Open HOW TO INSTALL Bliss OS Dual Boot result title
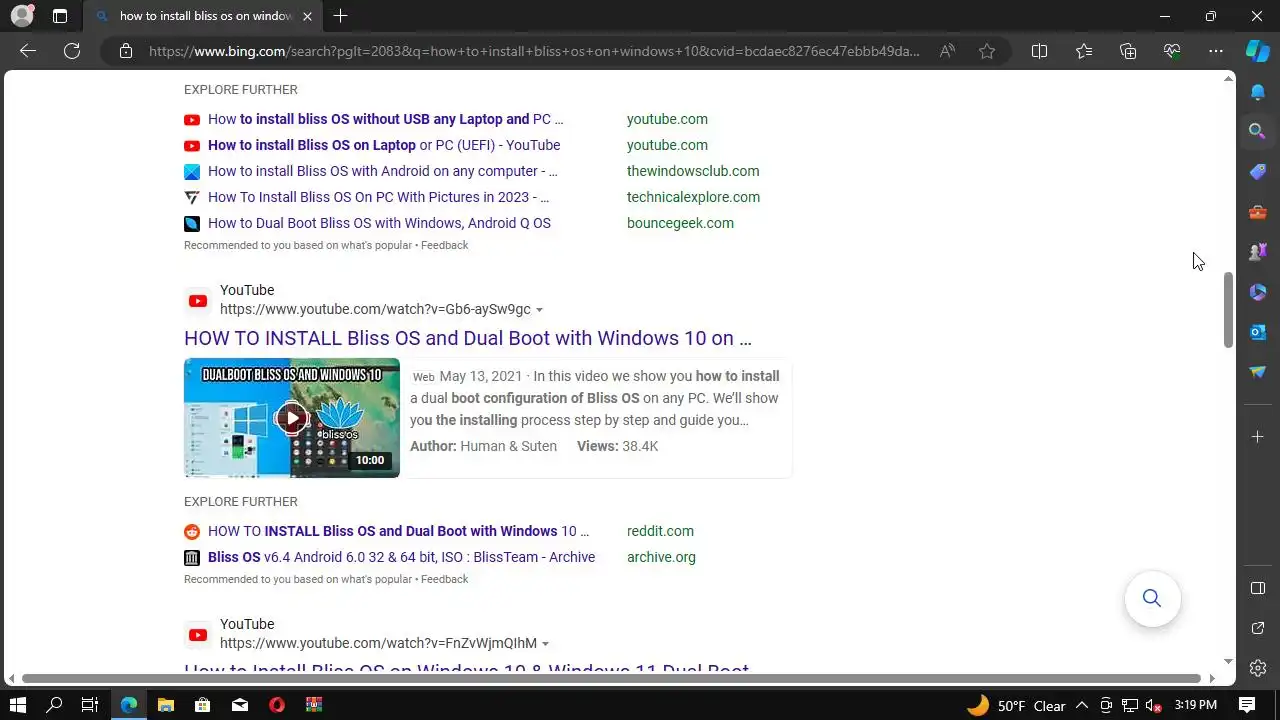Screen dimensions: 1280x720 point(468,338)
